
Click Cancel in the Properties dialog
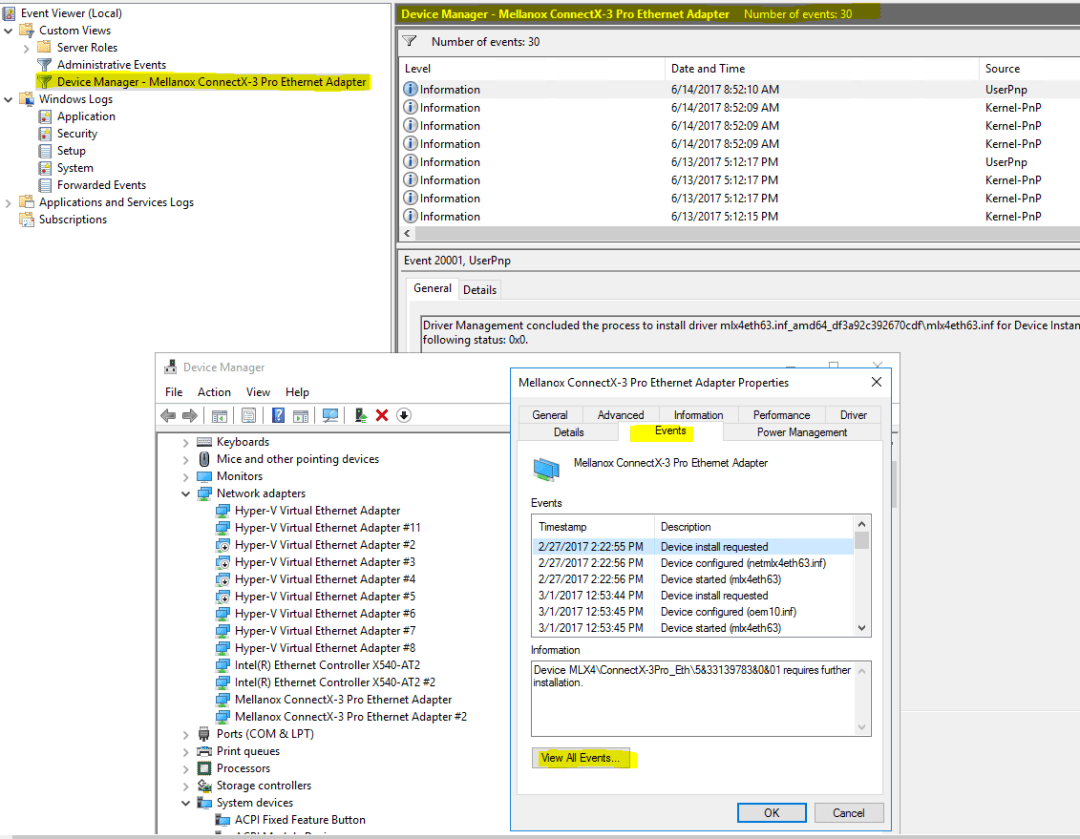pos(849,813)
